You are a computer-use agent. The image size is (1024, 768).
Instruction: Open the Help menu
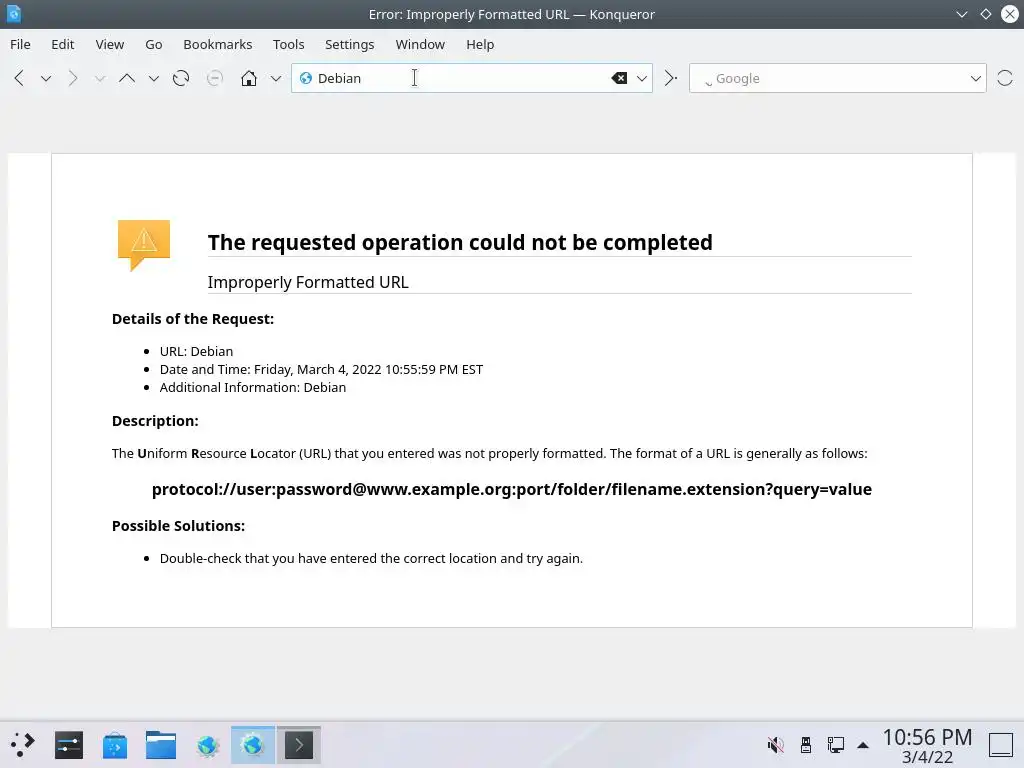tap(480, 44)
